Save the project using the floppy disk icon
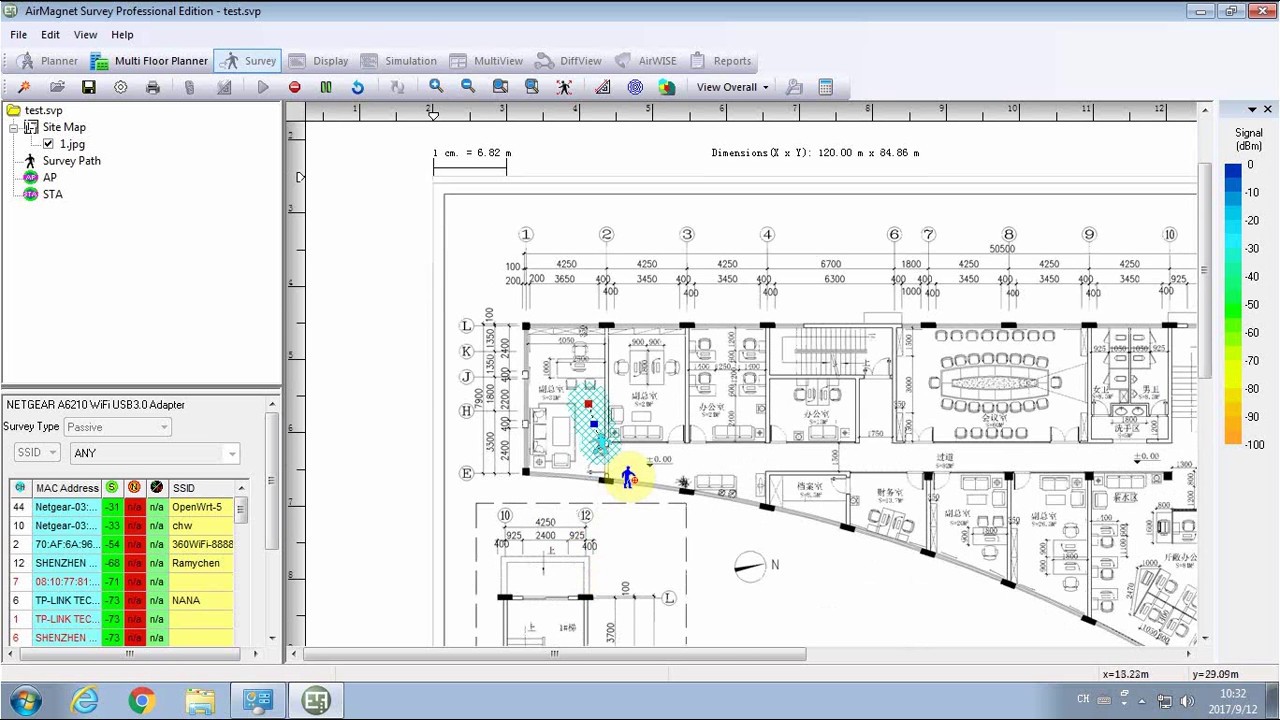The height and width of the screenshot is (720, 1280). click(x=89, y=88)
